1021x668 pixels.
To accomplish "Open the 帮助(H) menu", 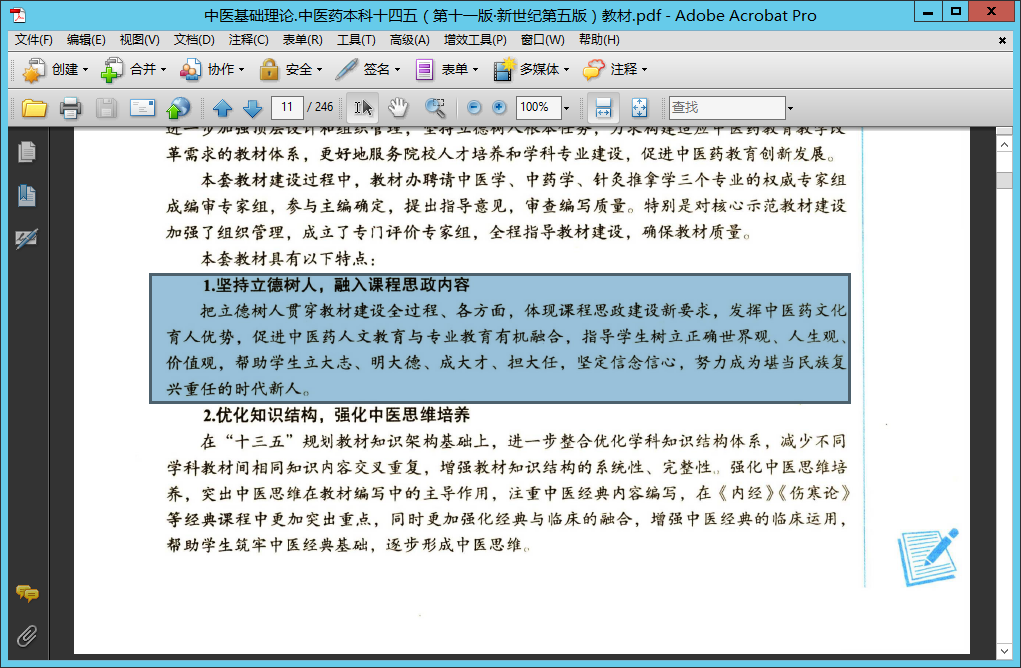I will click(x=598, y=40).
